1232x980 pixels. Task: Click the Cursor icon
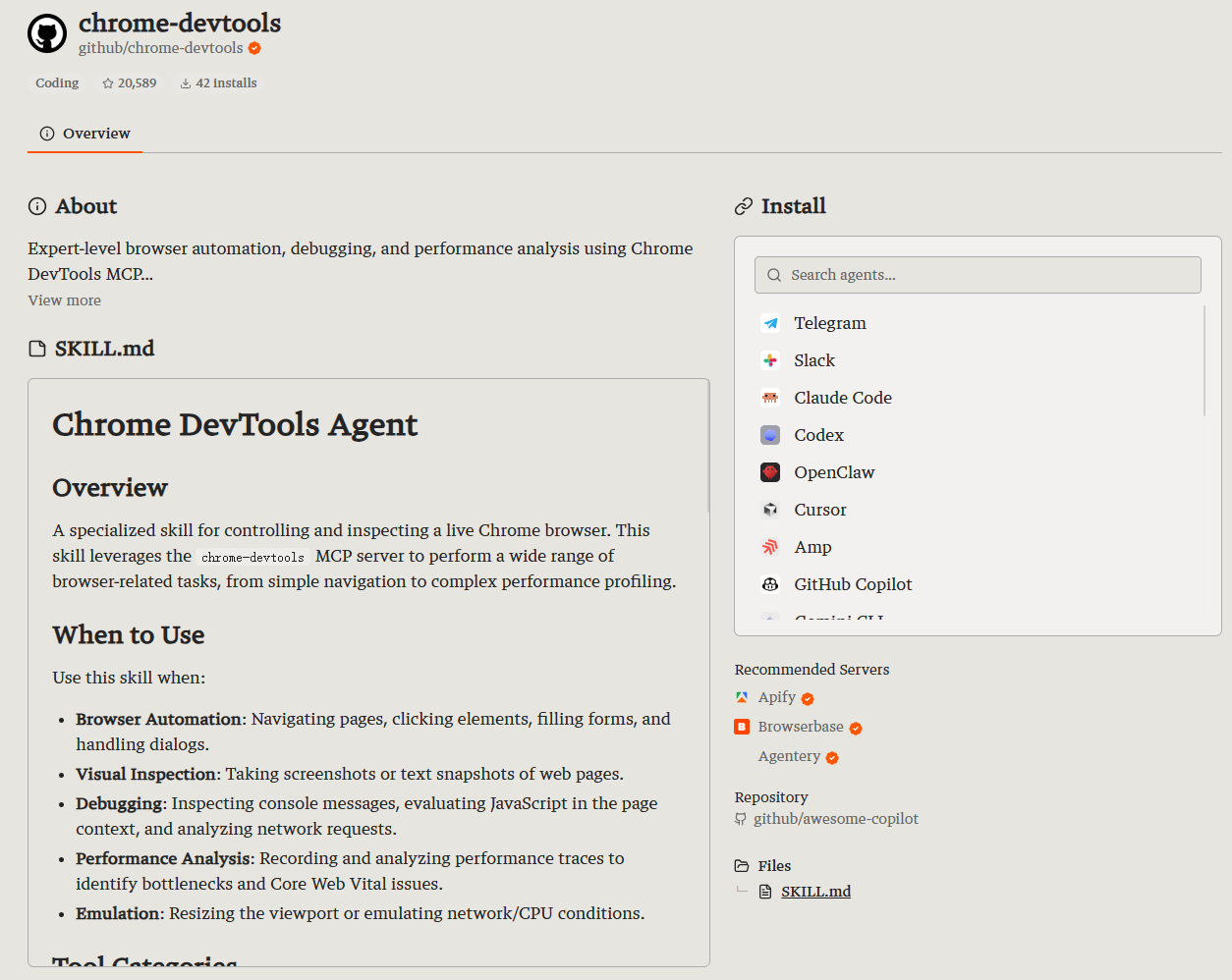tap(770, 510)
